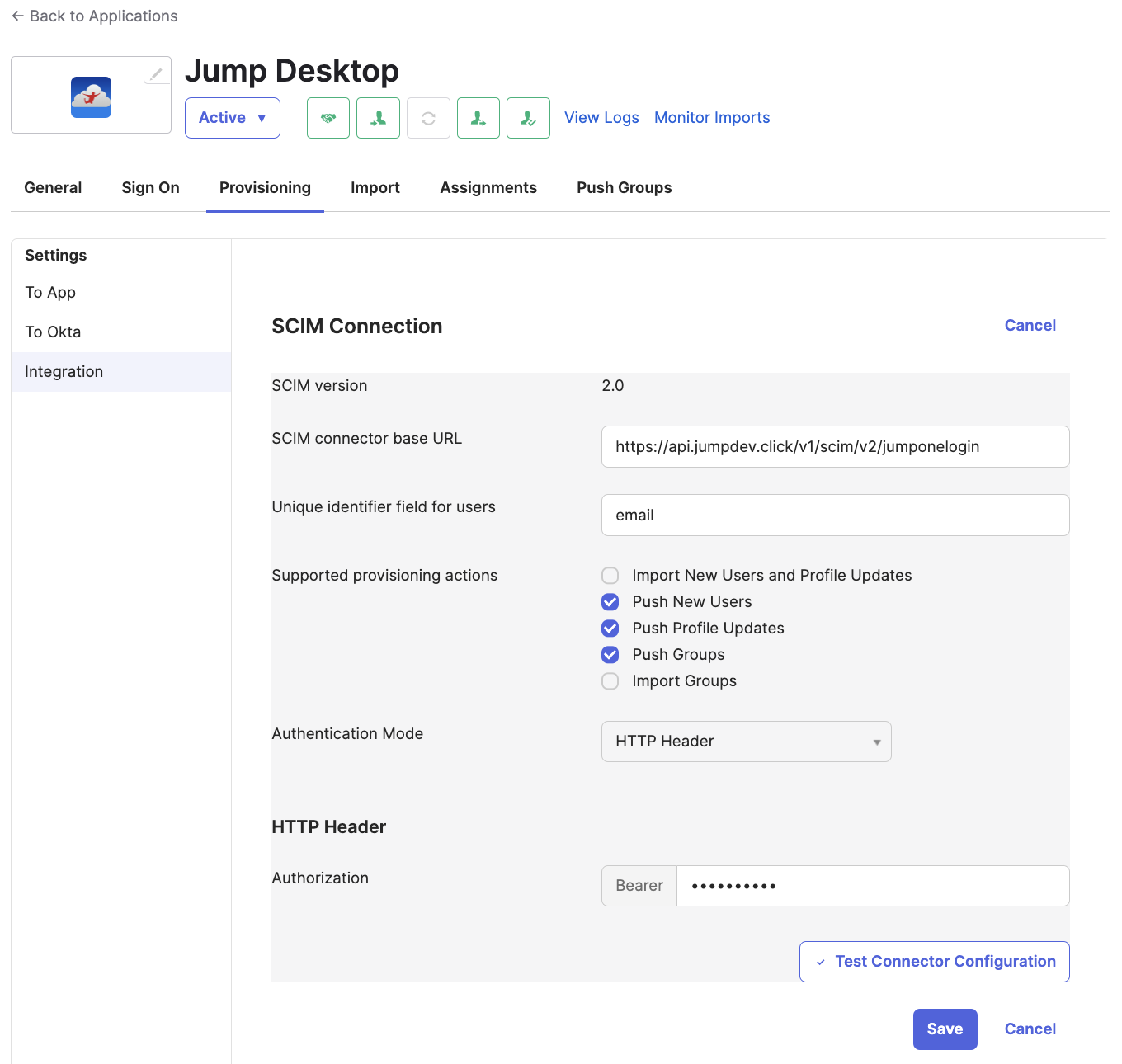Click Cancel beside SCIM Connection heading

click(x=1030, y=326)
